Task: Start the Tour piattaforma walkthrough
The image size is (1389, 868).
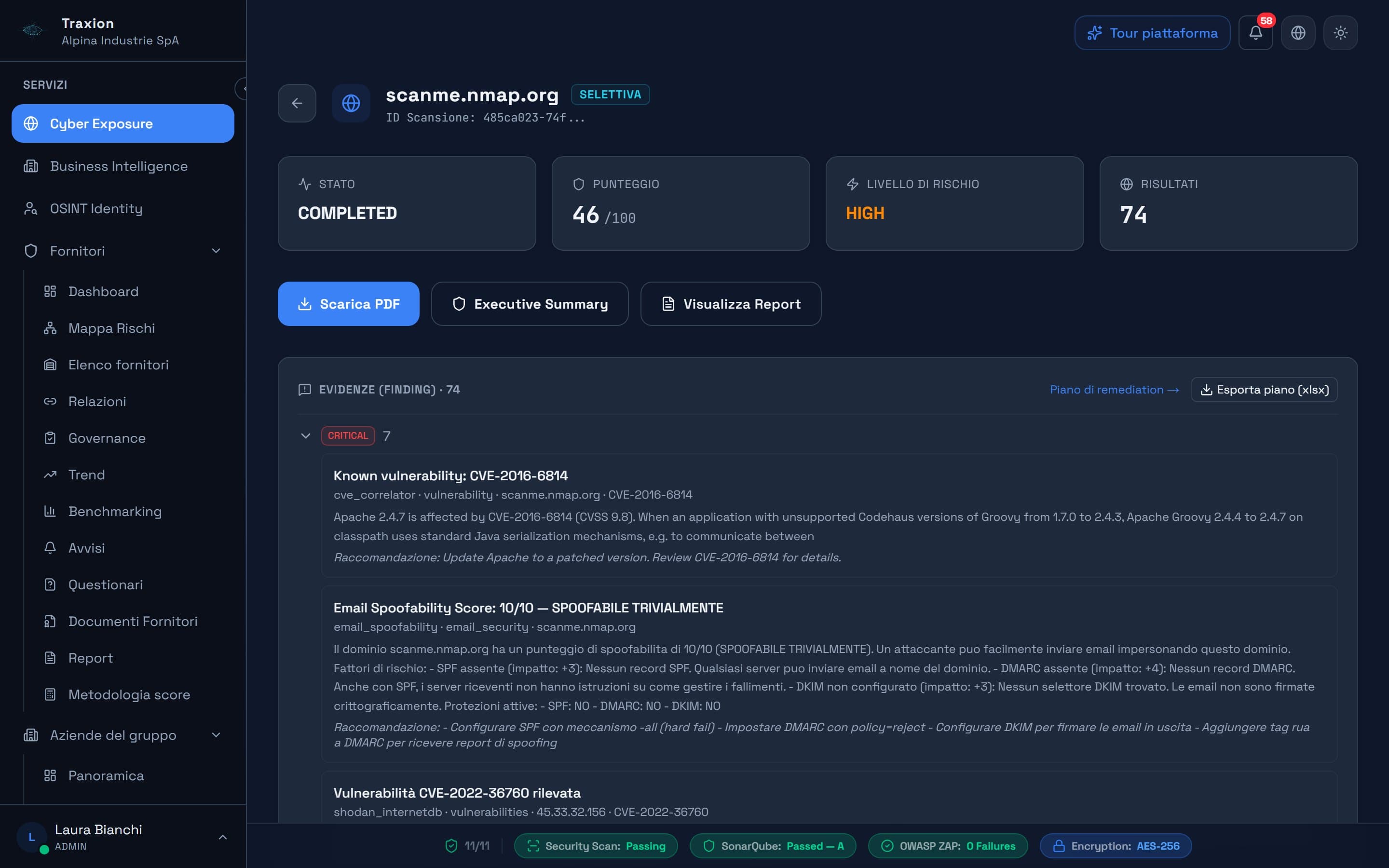Action: point(1152,33)
